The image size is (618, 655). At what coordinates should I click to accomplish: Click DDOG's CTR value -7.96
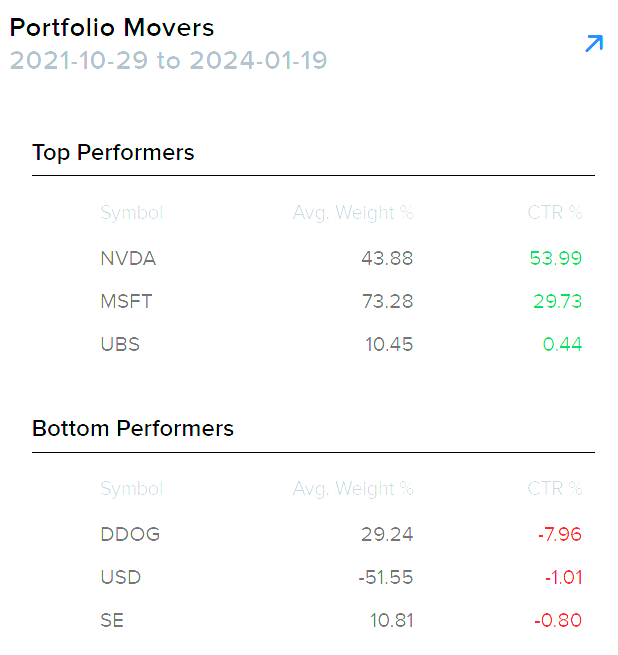[560, 534]
